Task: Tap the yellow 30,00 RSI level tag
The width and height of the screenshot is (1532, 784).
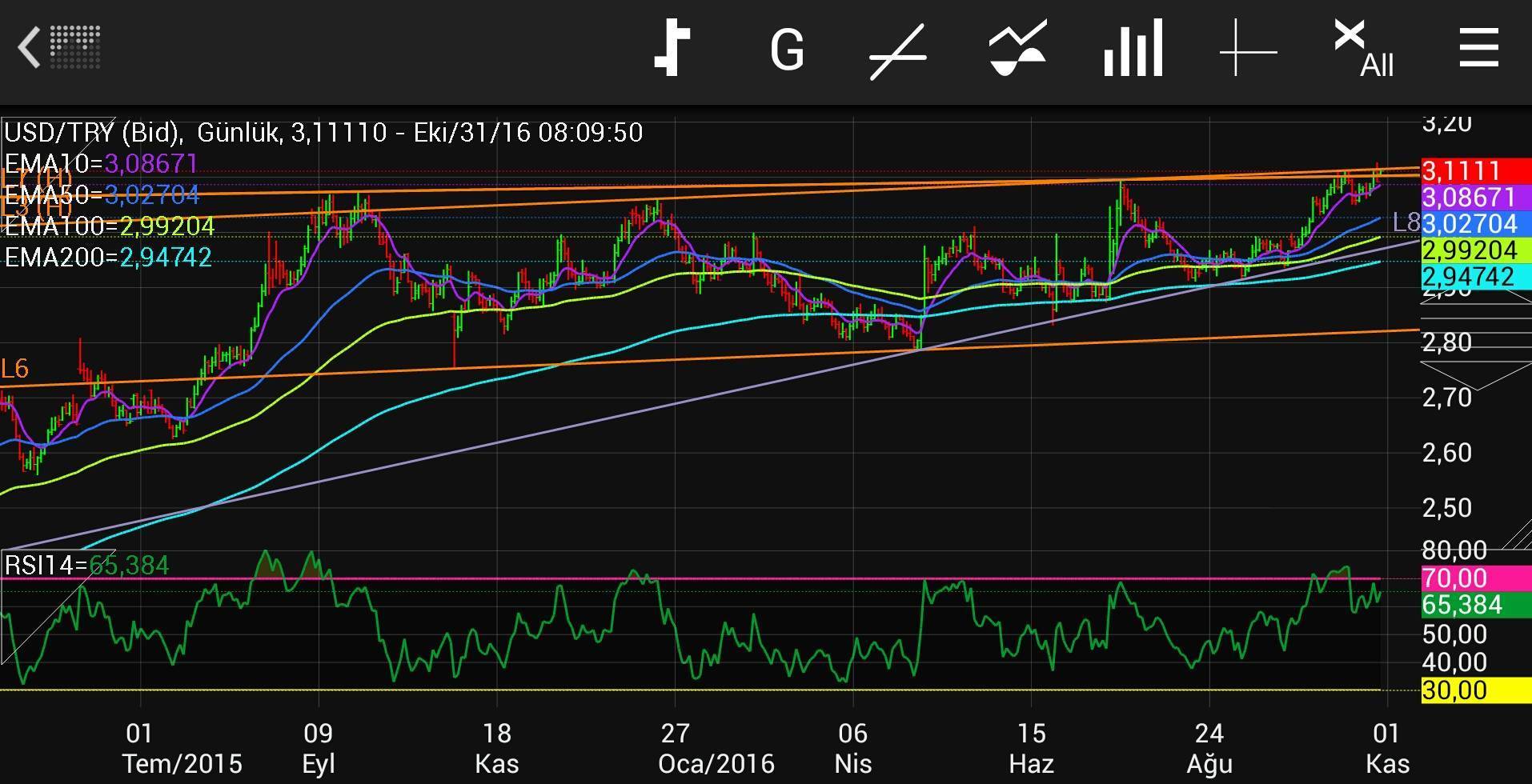Action: 1474,690
